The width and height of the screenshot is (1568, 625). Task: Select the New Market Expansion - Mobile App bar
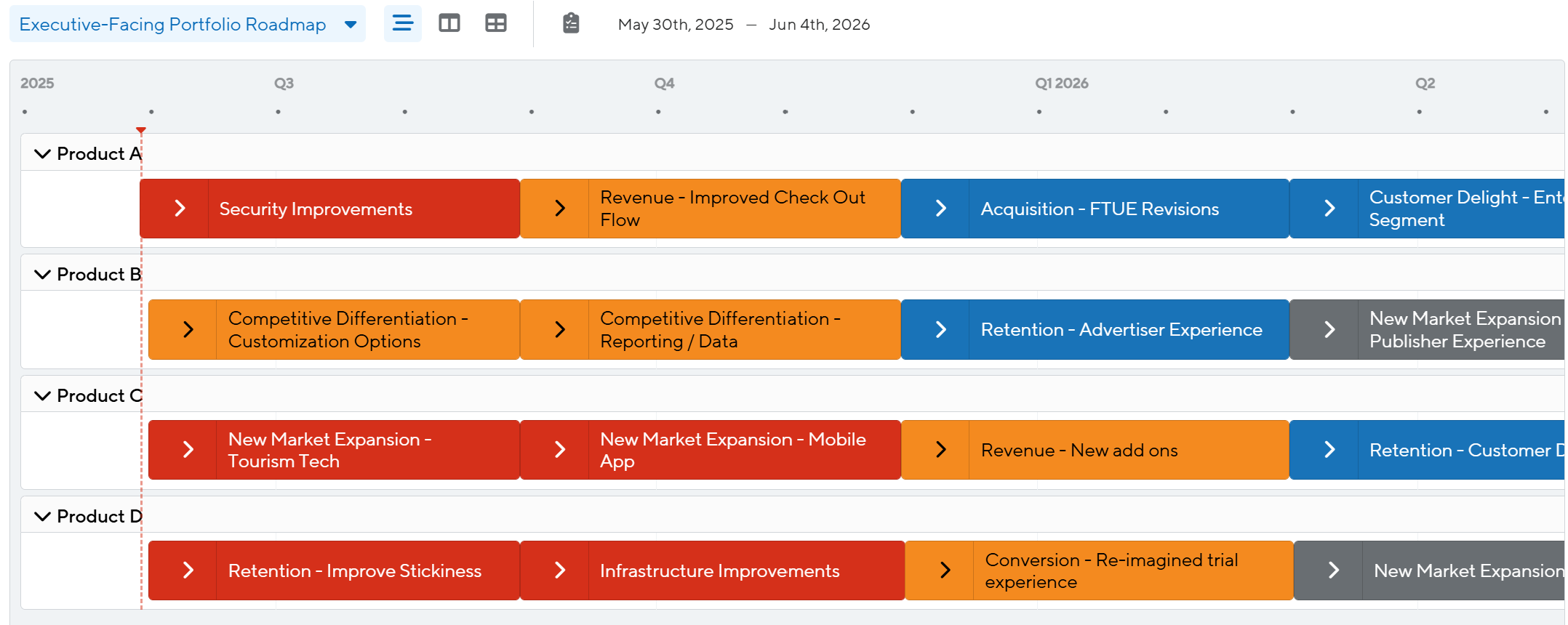point(732,450)
